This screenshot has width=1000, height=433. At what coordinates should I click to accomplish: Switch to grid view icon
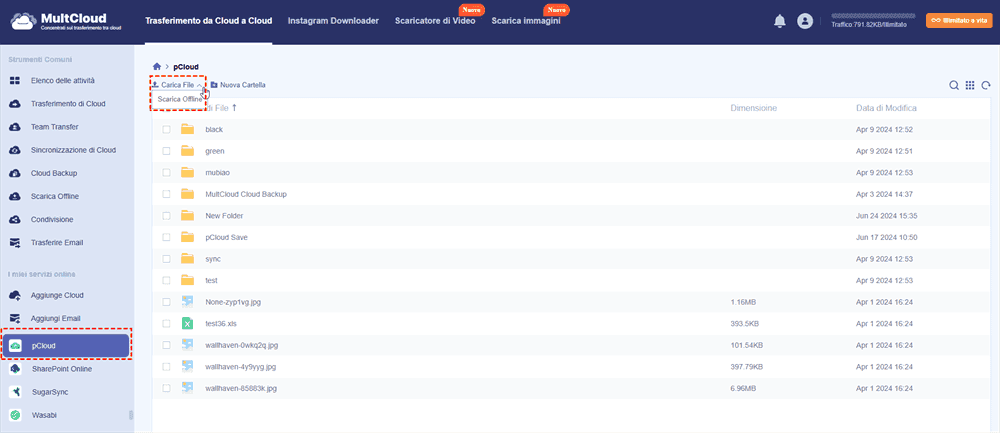970,85
